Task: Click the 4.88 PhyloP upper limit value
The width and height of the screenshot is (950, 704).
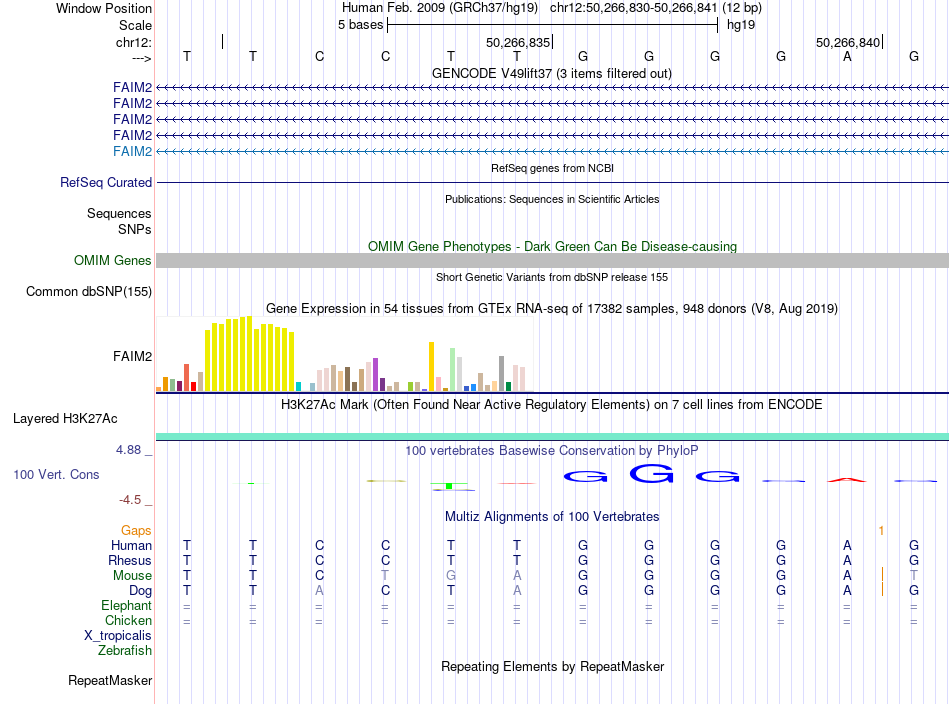Action: point(128,450)
